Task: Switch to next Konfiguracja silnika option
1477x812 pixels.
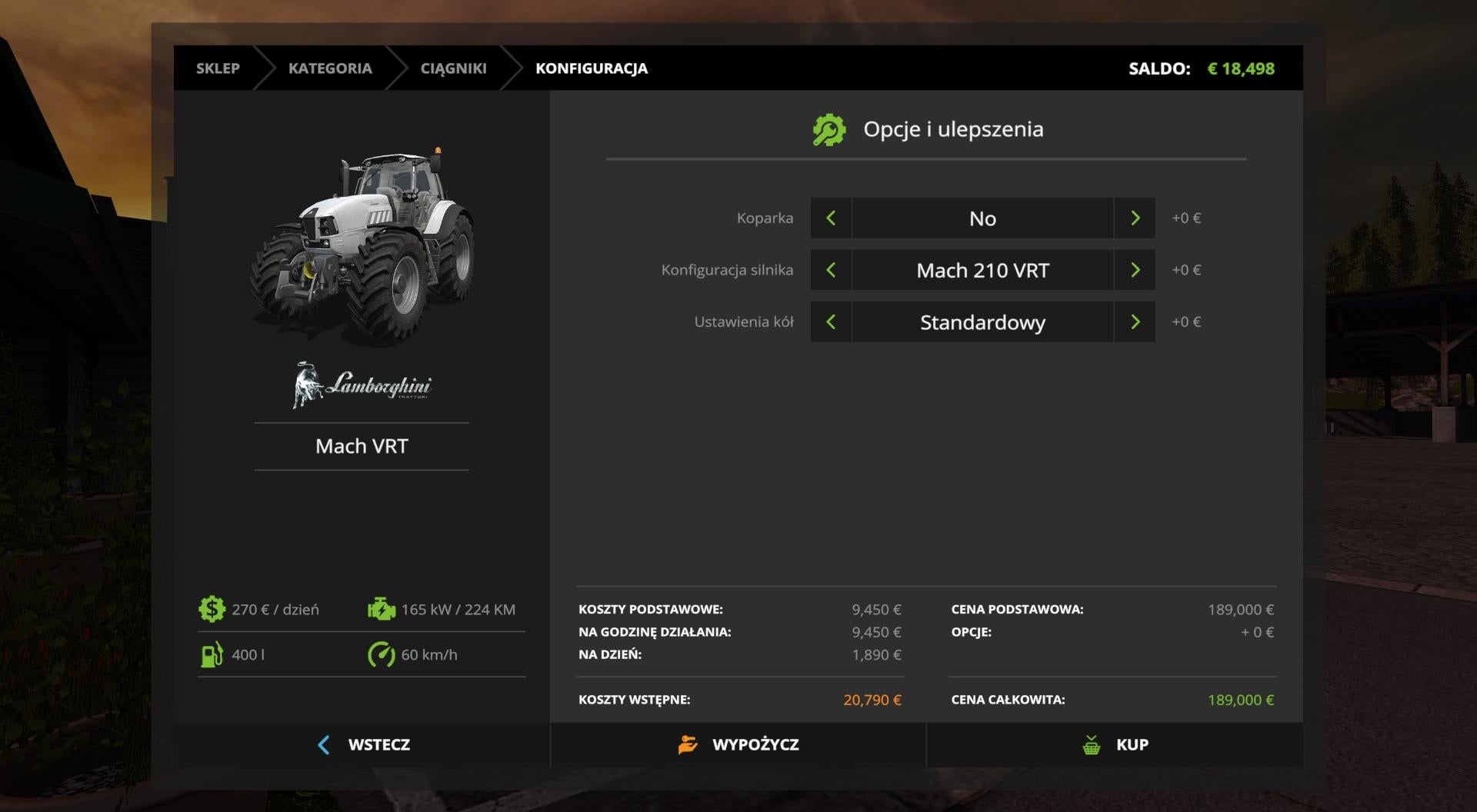Action: coord(1135,270)
